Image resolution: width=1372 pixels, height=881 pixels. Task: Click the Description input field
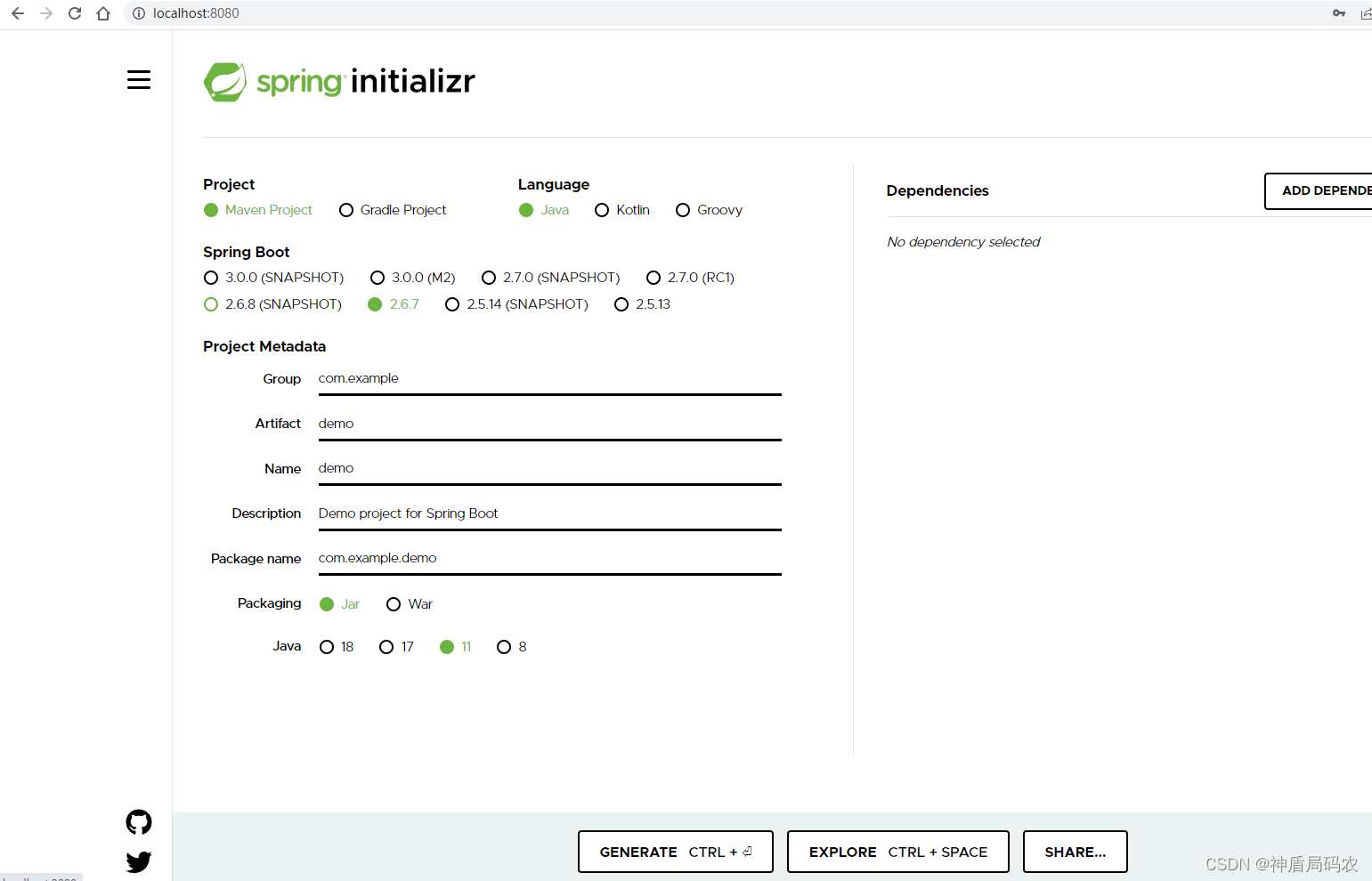coord(550,514)
